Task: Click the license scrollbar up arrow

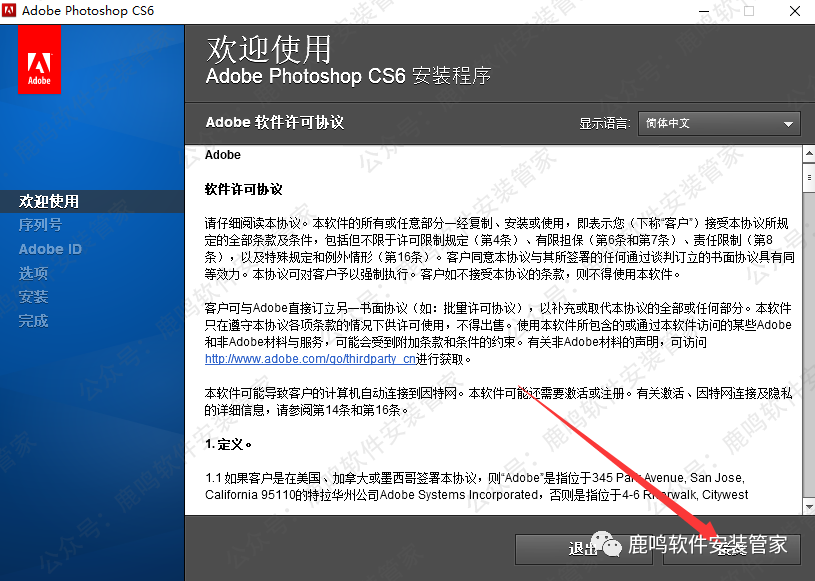Action: click(x=808, y=153)
